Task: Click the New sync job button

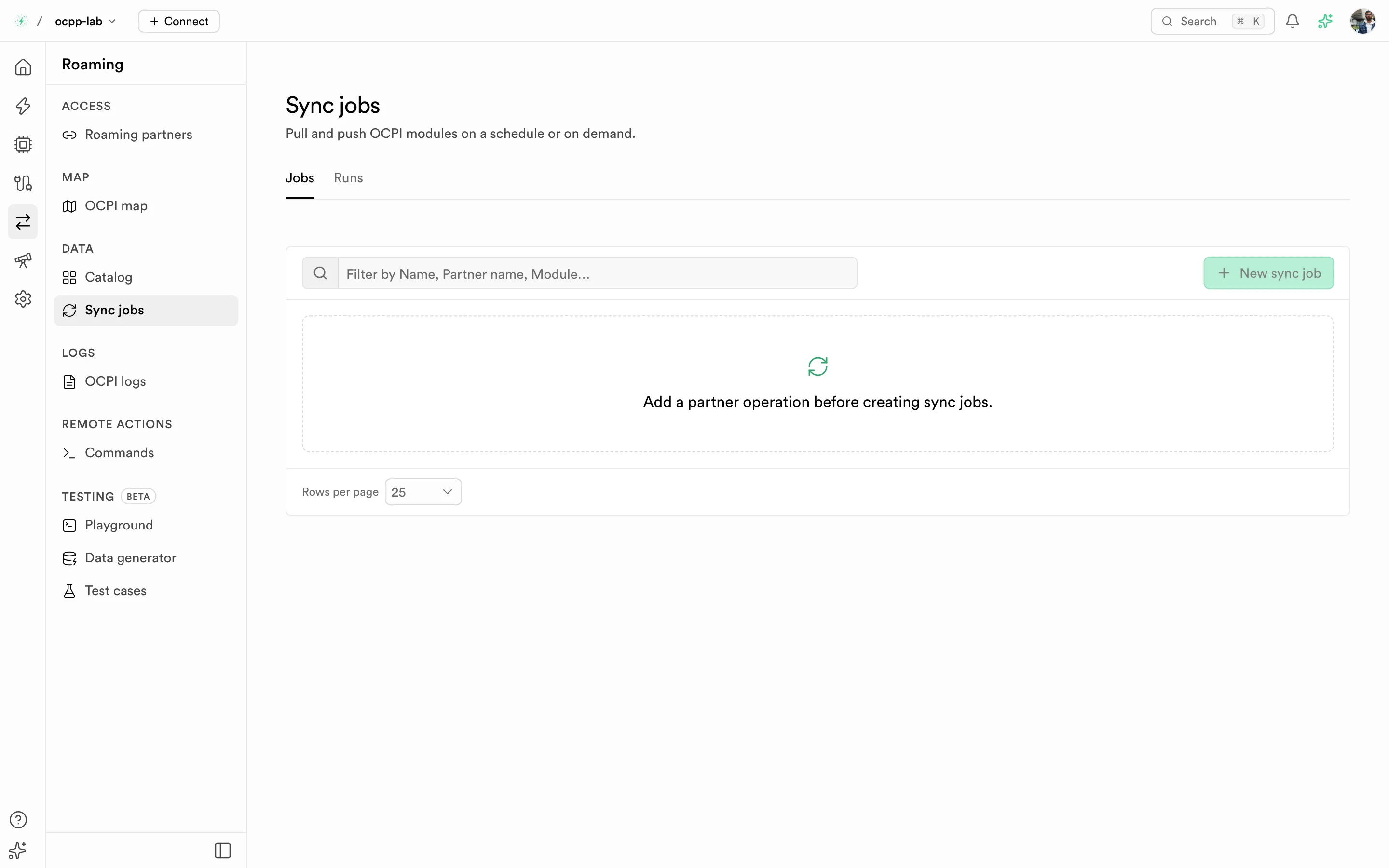Action: click(1268, 273)
